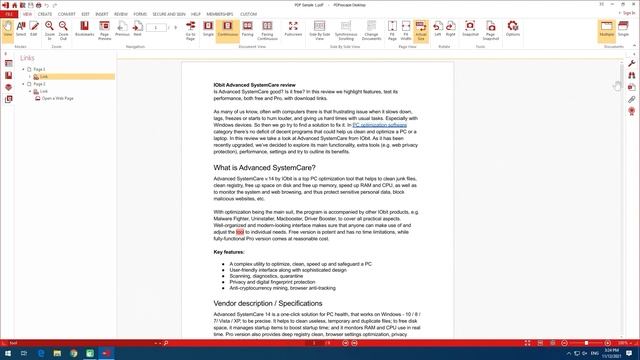Open the EDIT ribbon tab
640x360 pixels.
click(x=85, y=14)
